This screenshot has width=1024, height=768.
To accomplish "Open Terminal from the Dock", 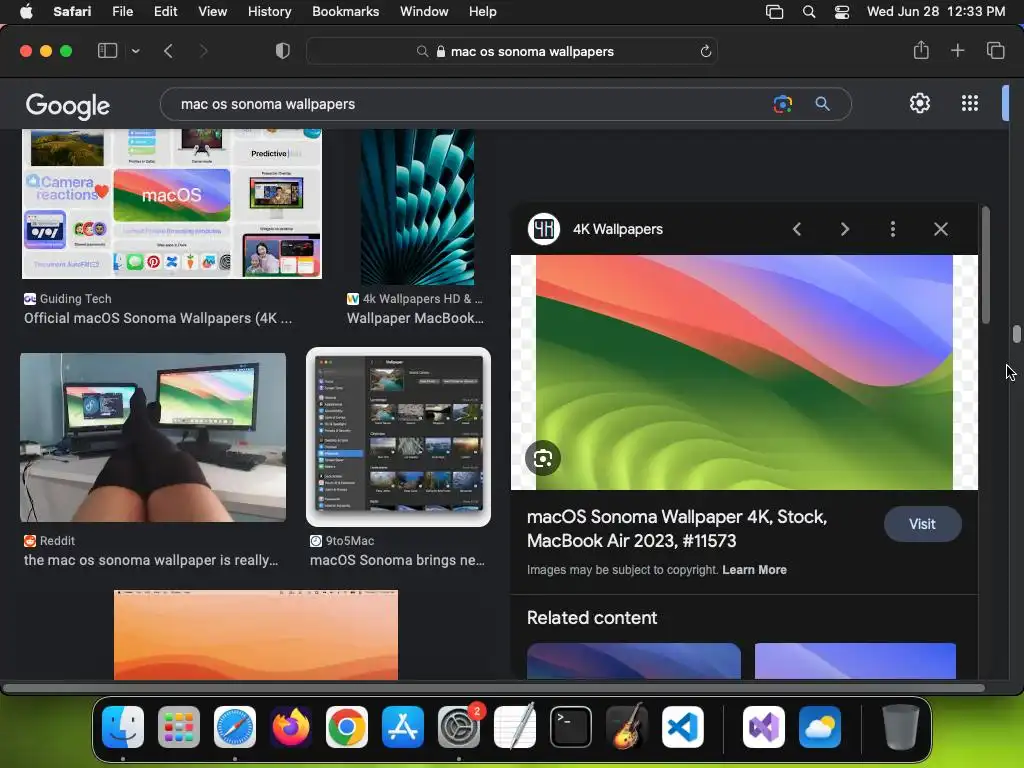I will click(571, 727).
